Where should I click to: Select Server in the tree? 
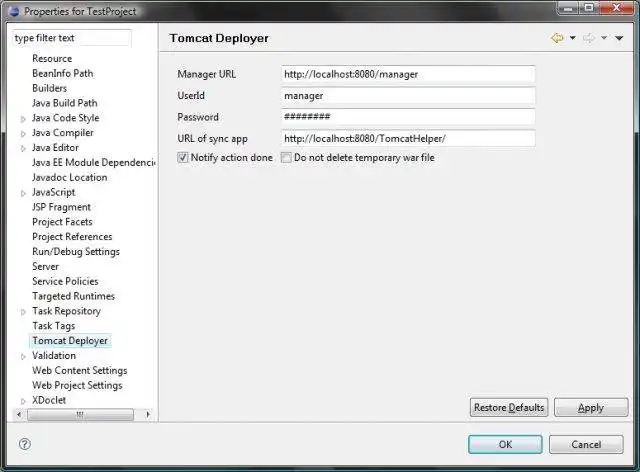click(x=45, y=266)
